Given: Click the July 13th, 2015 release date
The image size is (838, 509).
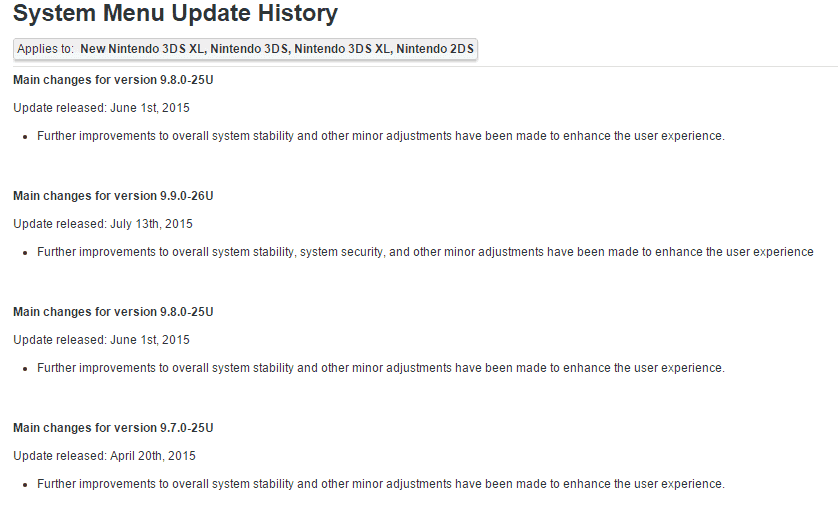Looking at the screenshot, I should pos(151,224).
